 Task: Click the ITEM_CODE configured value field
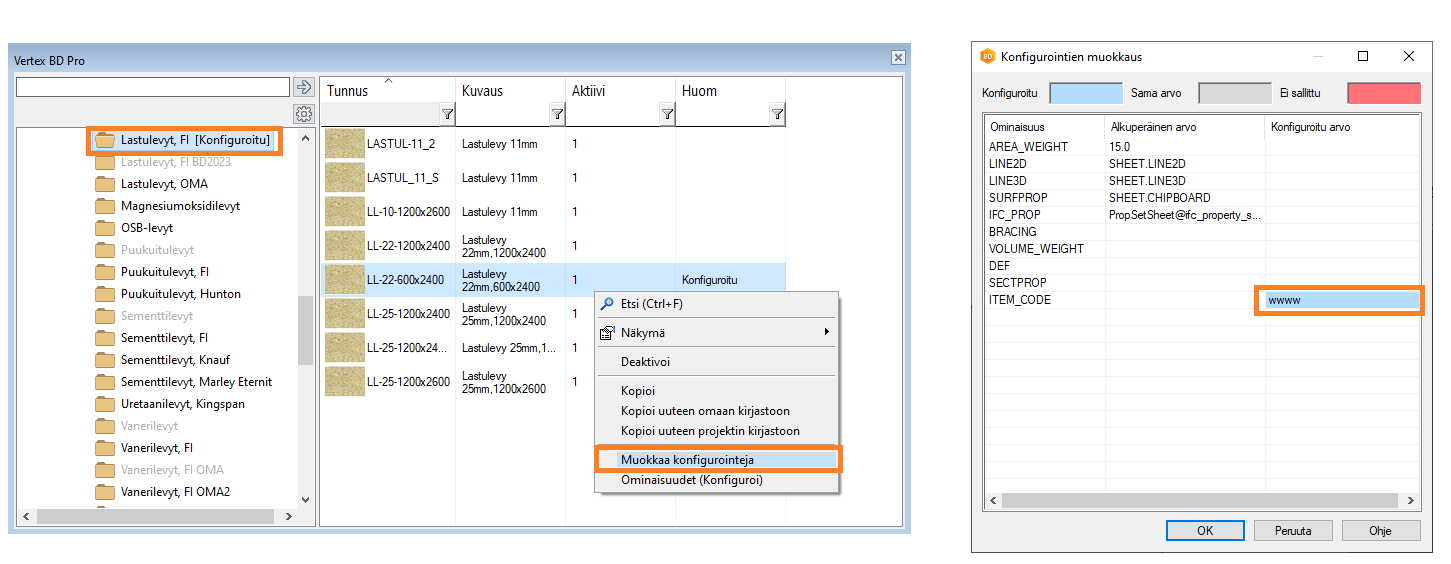1340,300
